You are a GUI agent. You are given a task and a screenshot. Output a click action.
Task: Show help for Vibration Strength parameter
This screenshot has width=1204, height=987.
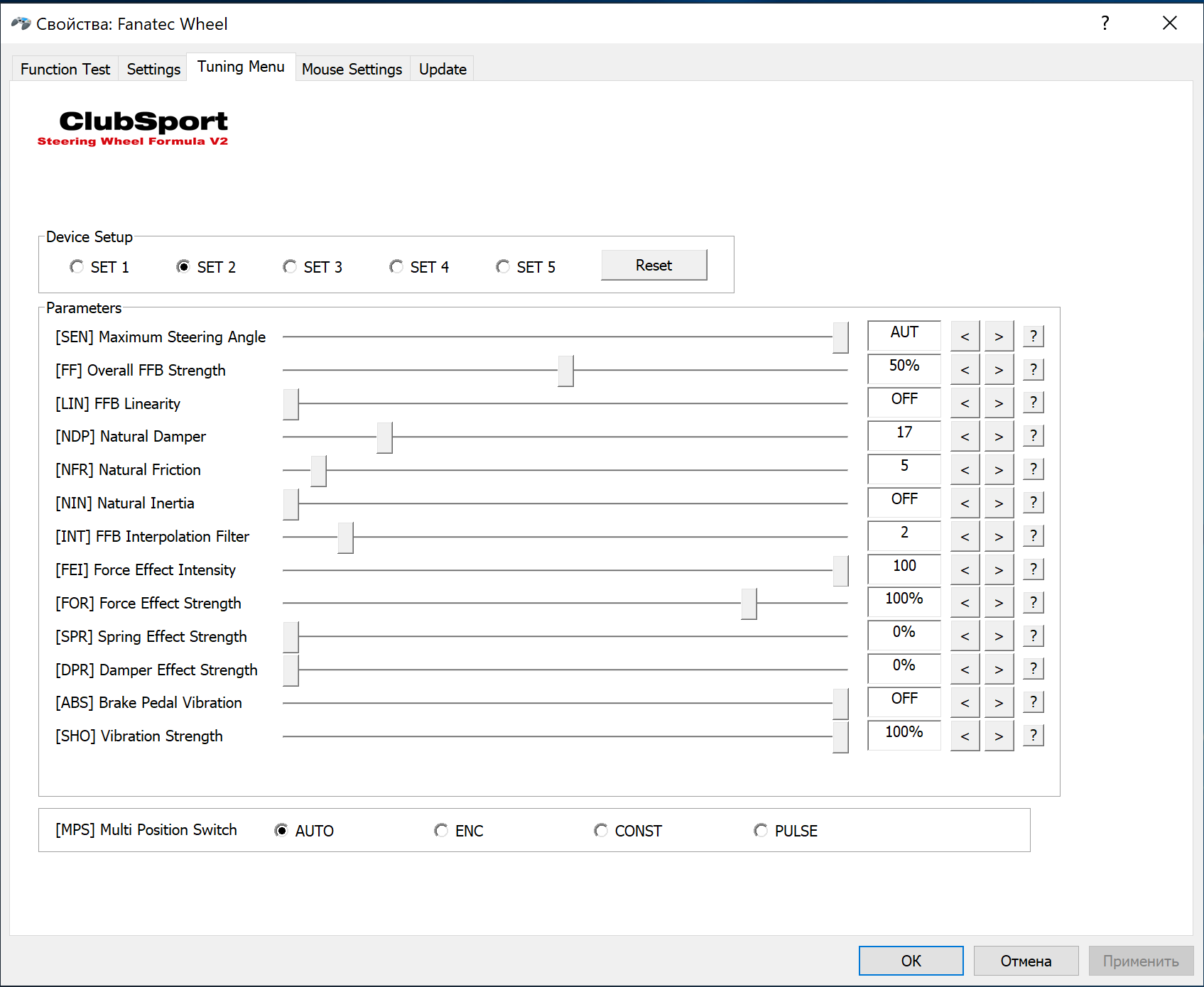pos(1033,736)
